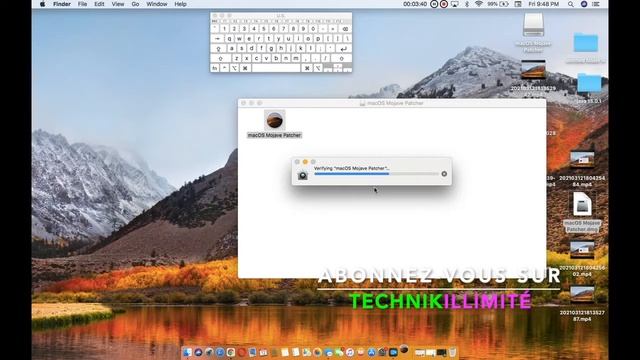Open the AirPlay display menu

(455, 4)
